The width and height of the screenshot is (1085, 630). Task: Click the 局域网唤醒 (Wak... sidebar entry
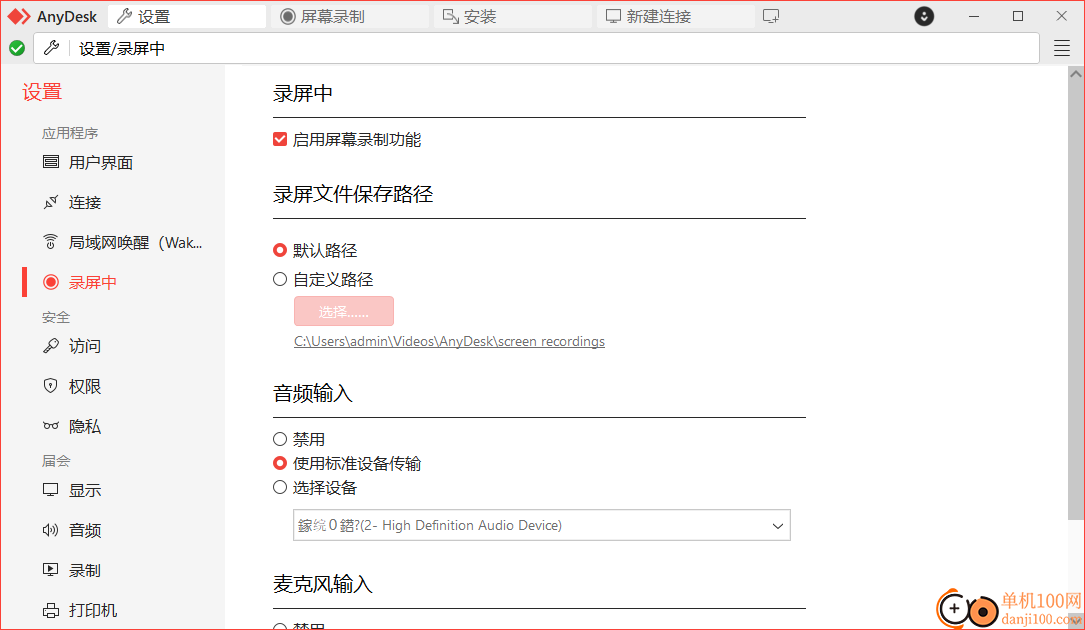click(x=136, y=243)
